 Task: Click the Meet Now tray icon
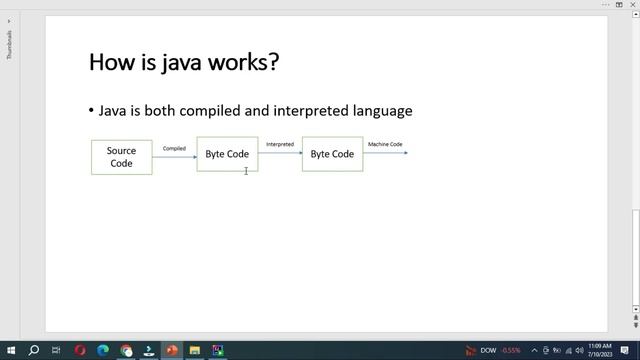pos(546,350)
